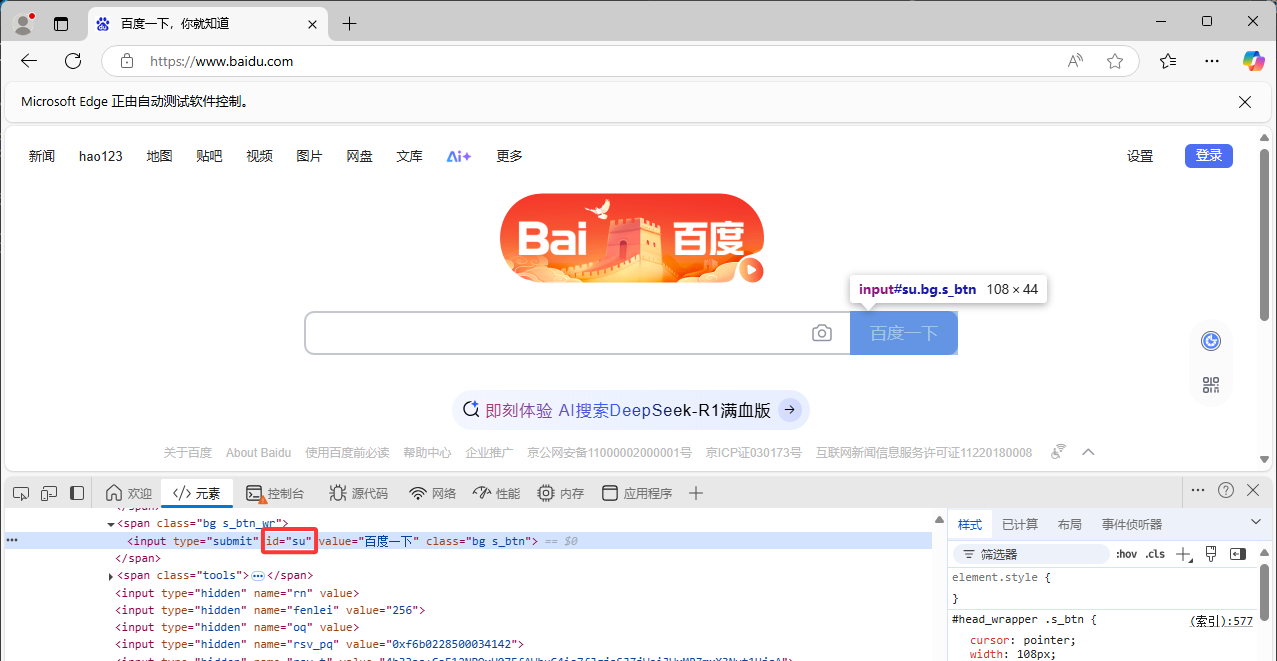Open a new browser tab
This screenshot has height=661, width=1277.
coord(349,23)
